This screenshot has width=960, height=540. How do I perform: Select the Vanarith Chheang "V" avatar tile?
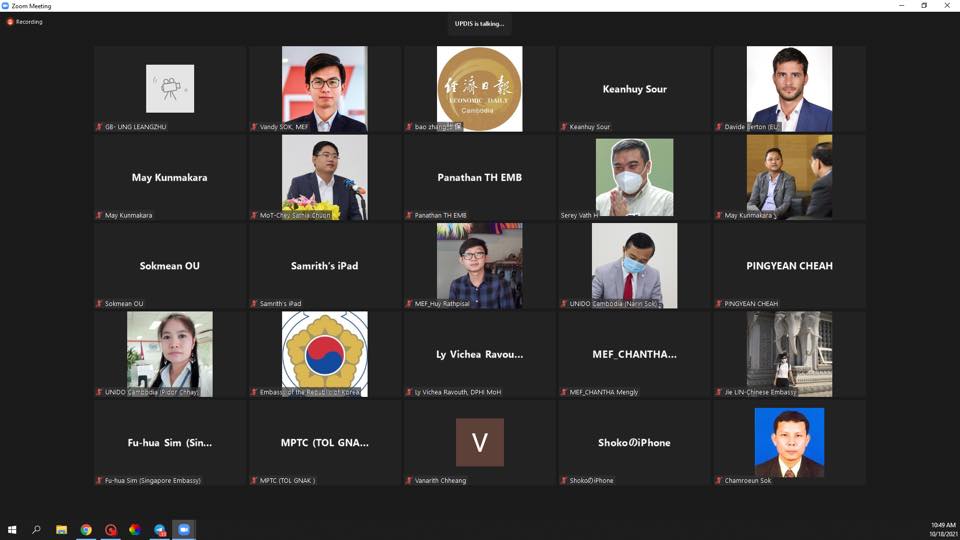click(479, 443)
